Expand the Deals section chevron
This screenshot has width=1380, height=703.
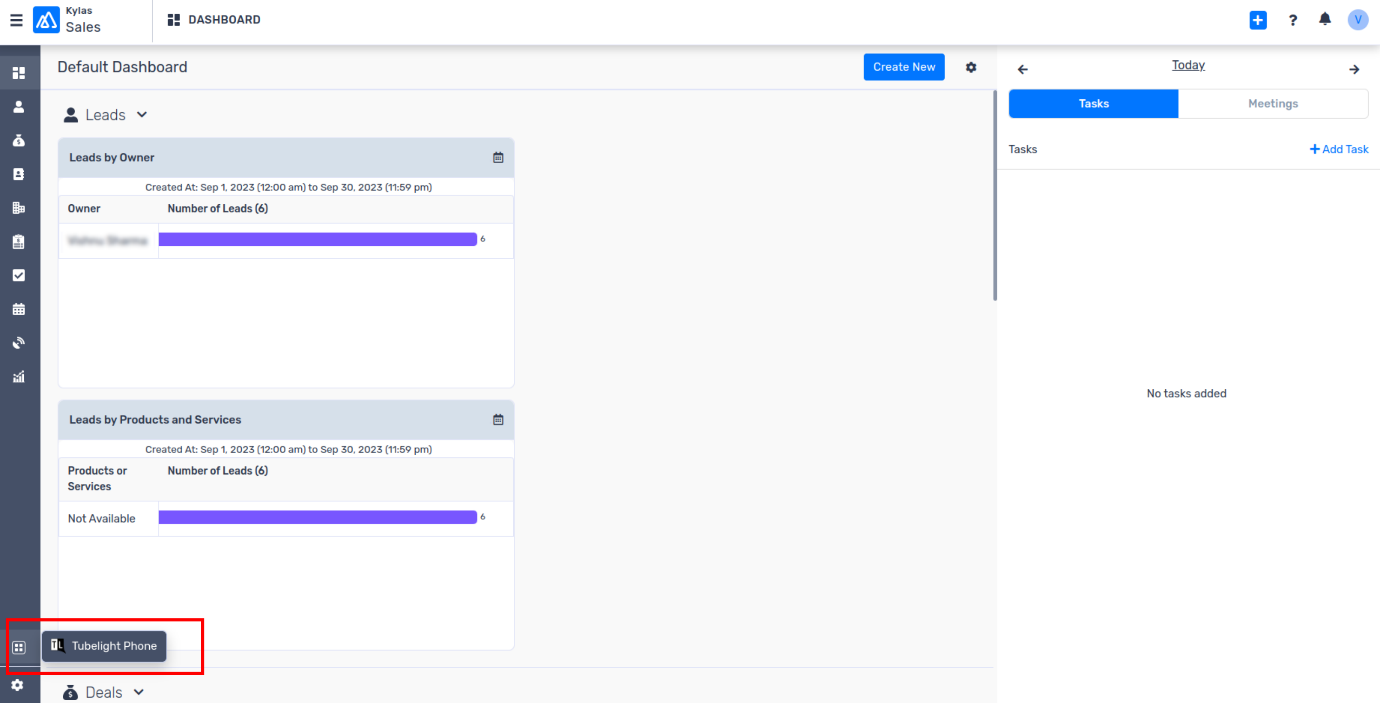tap(139, 692)
